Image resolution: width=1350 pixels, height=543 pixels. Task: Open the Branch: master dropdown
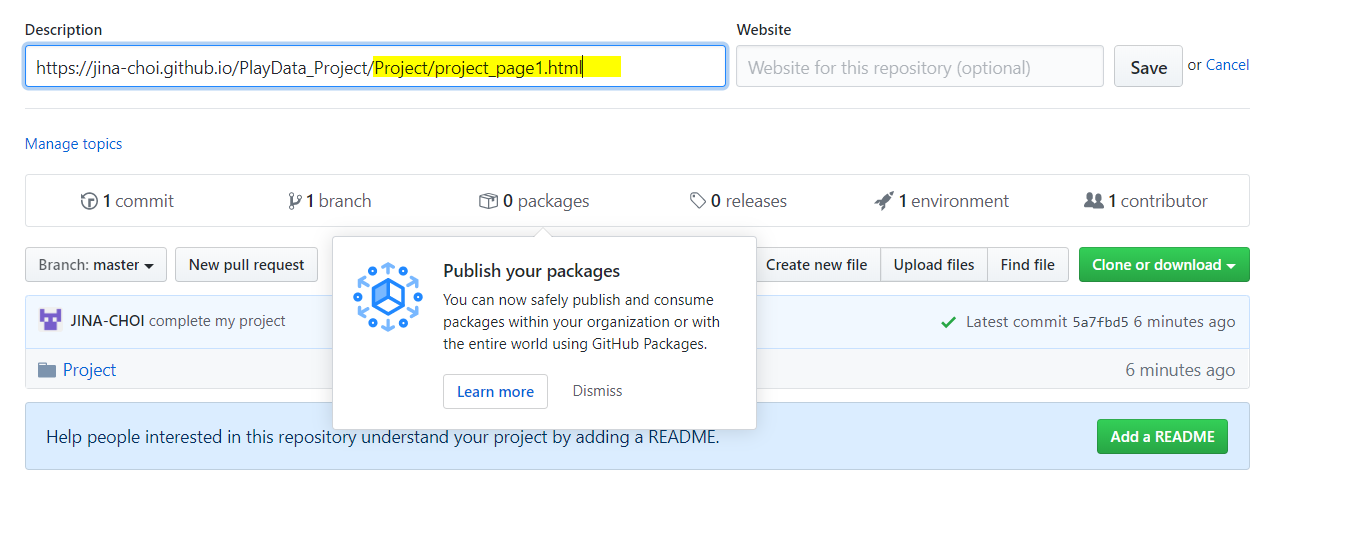pos(96,265)
